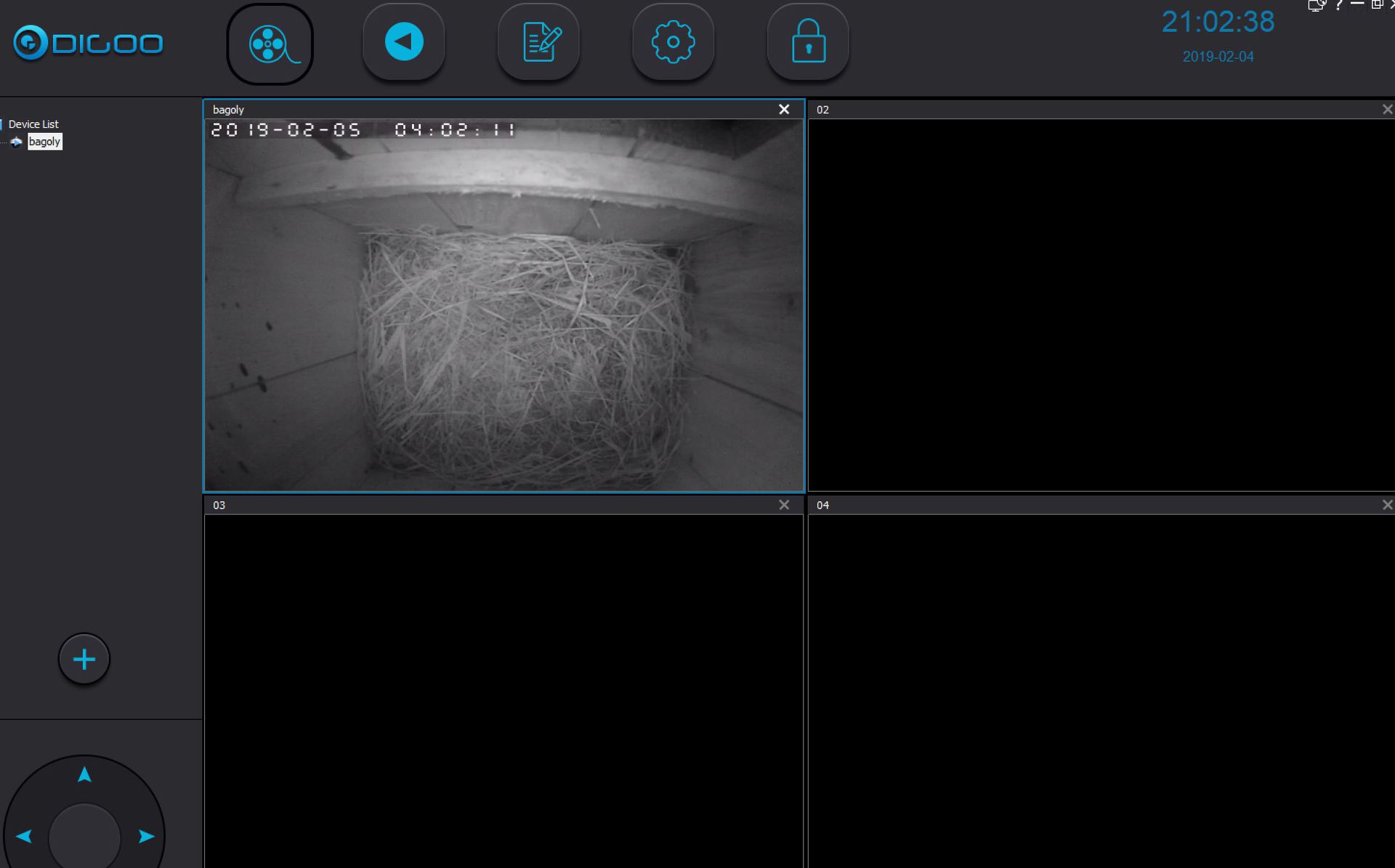1395x868 pixels.
Task: Click the Digoo logo
Action: [x=89, y=43]
